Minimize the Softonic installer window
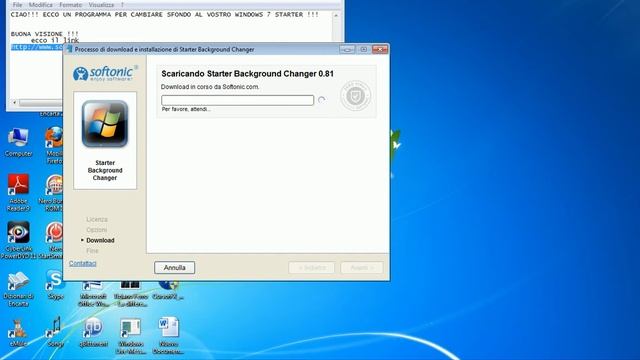 point(347,49)
